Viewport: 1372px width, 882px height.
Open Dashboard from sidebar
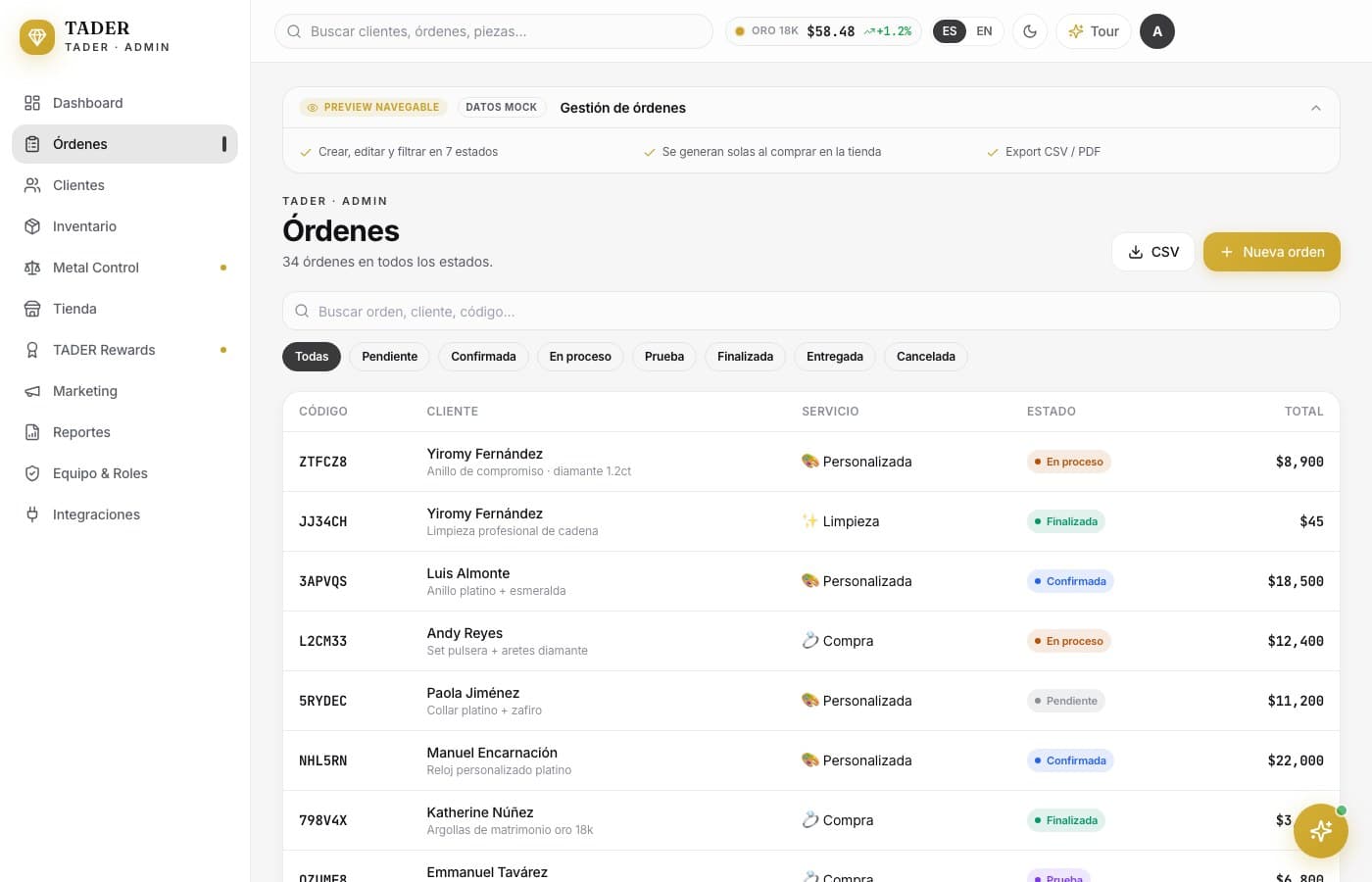[x=124, y=103]
